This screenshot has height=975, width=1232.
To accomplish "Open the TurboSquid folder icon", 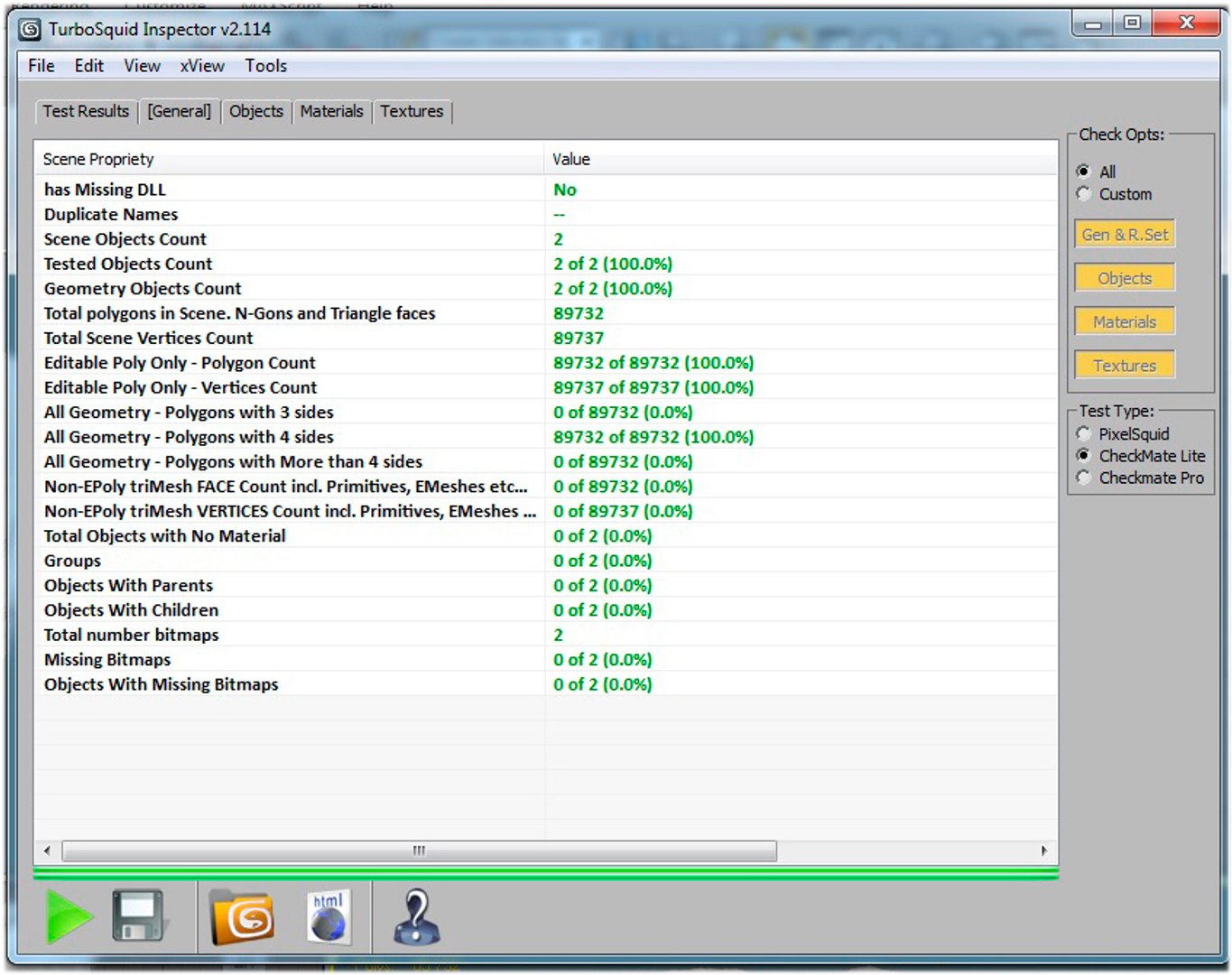I will (x=242, y=917).
